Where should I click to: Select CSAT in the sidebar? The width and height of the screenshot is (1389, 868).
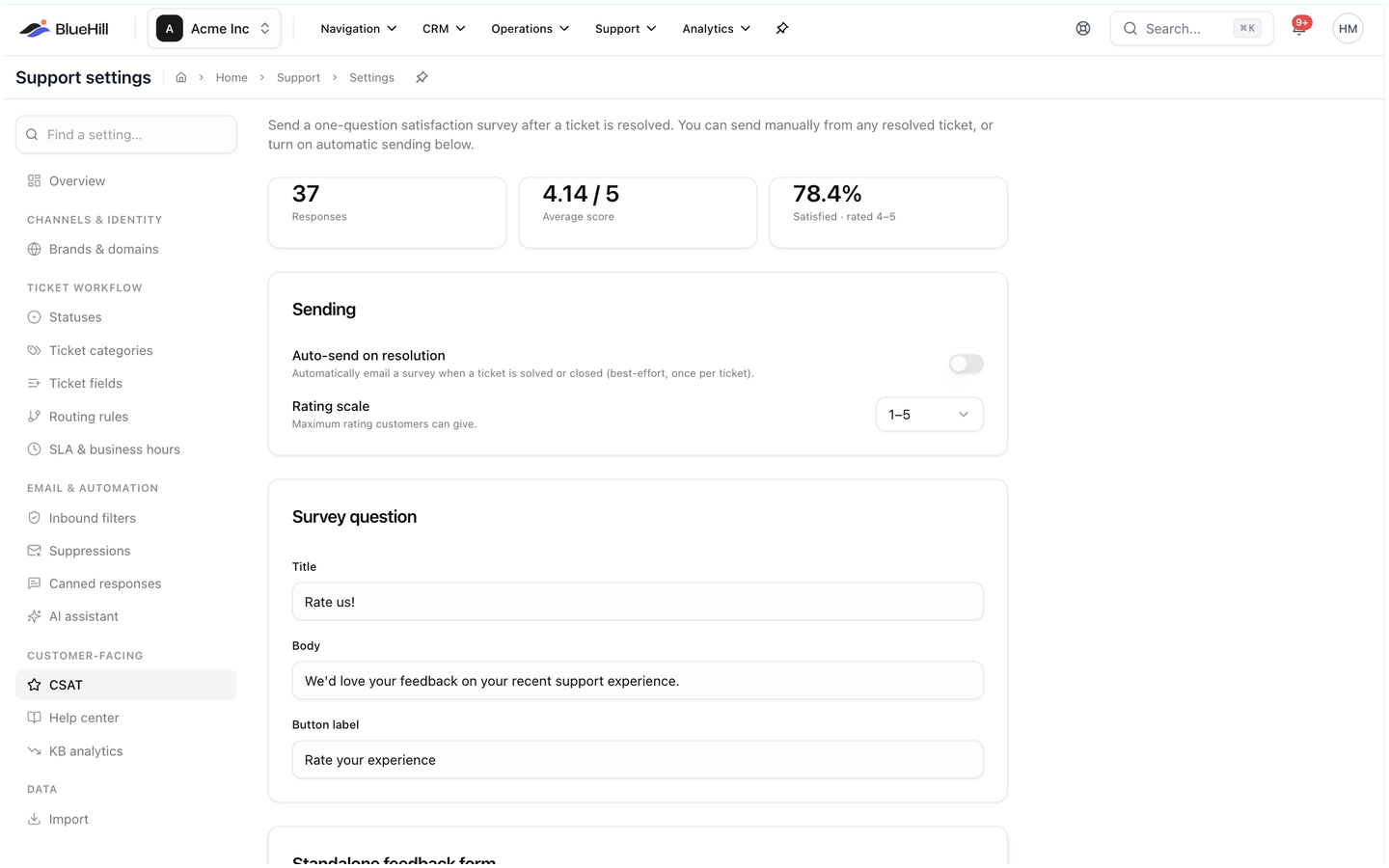point(126,685)
